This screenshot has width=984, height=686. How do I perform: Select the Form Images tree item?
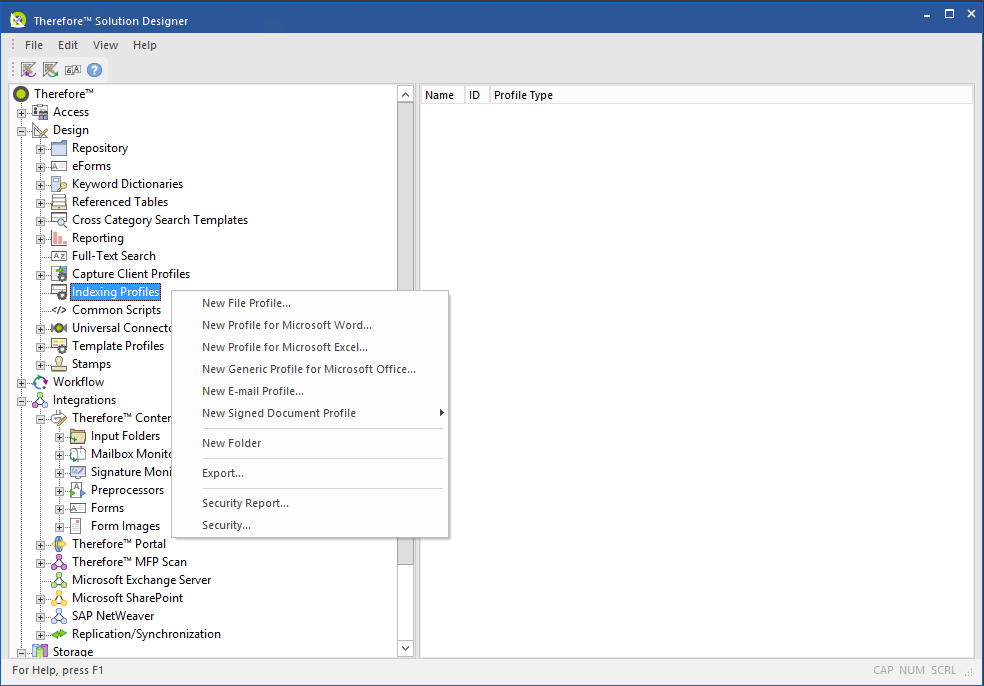(126, 527)
